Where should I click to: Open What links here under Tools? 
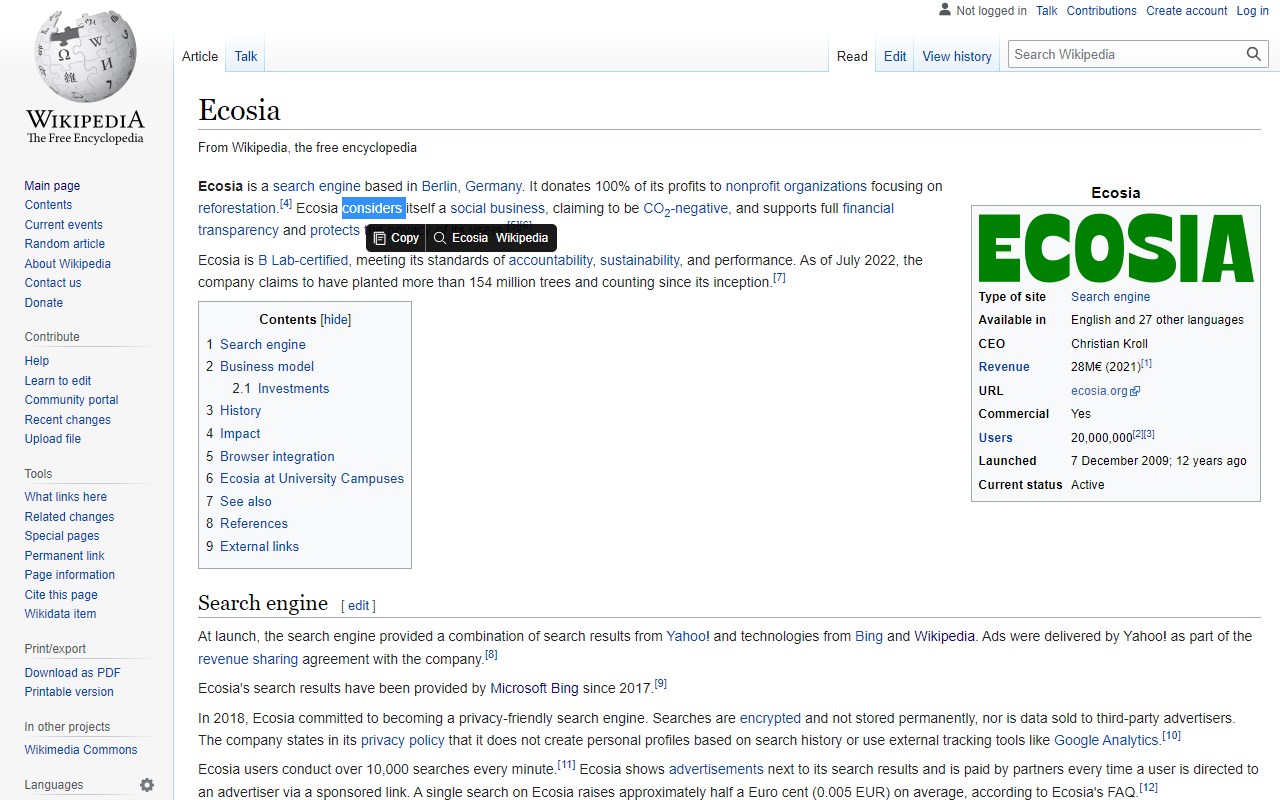(x=66, y=497)
